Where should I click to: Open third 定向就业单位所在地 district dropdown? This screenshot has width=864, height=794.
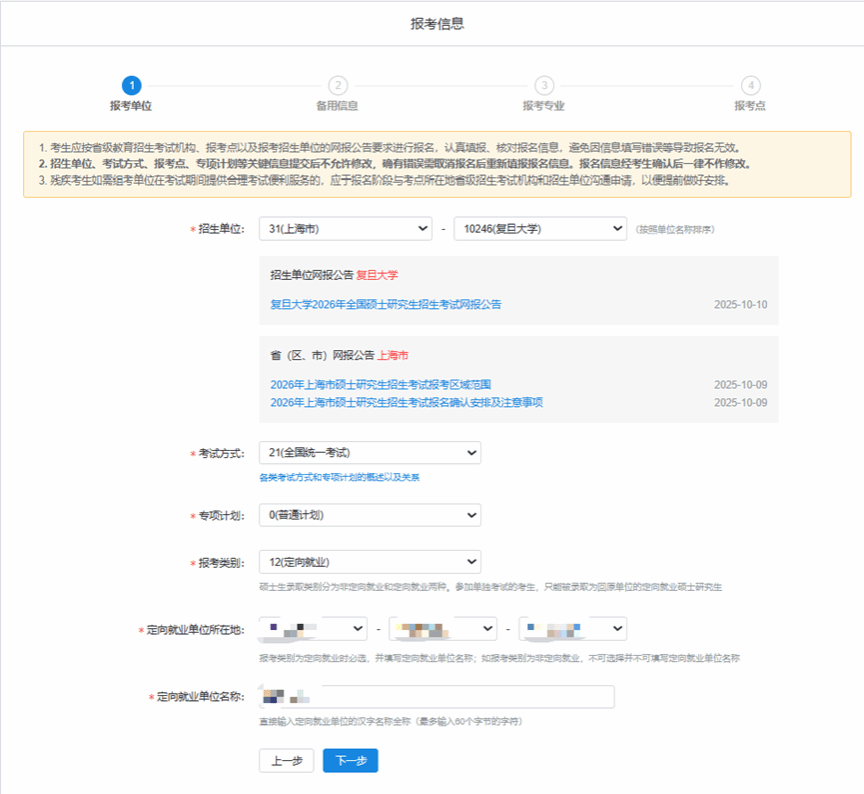[x=572, y=629]
